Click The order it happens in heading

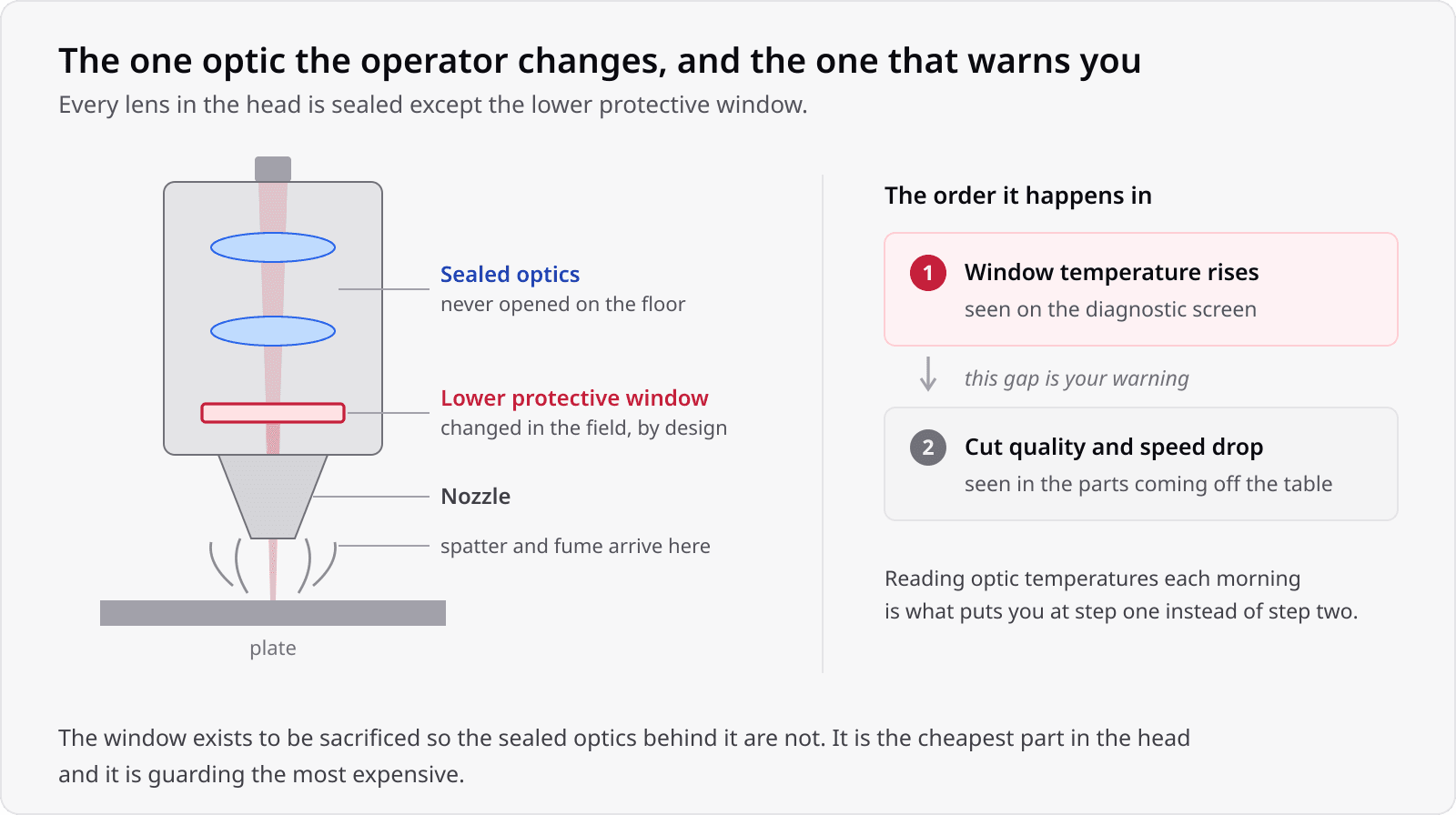[x=1018, y=196]
